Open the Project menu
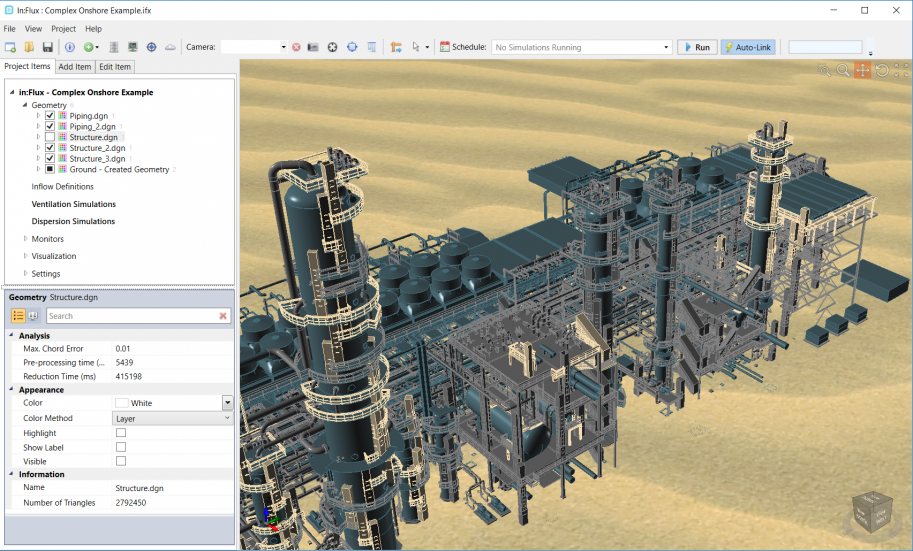913x551 pixels. pos(63,29)
